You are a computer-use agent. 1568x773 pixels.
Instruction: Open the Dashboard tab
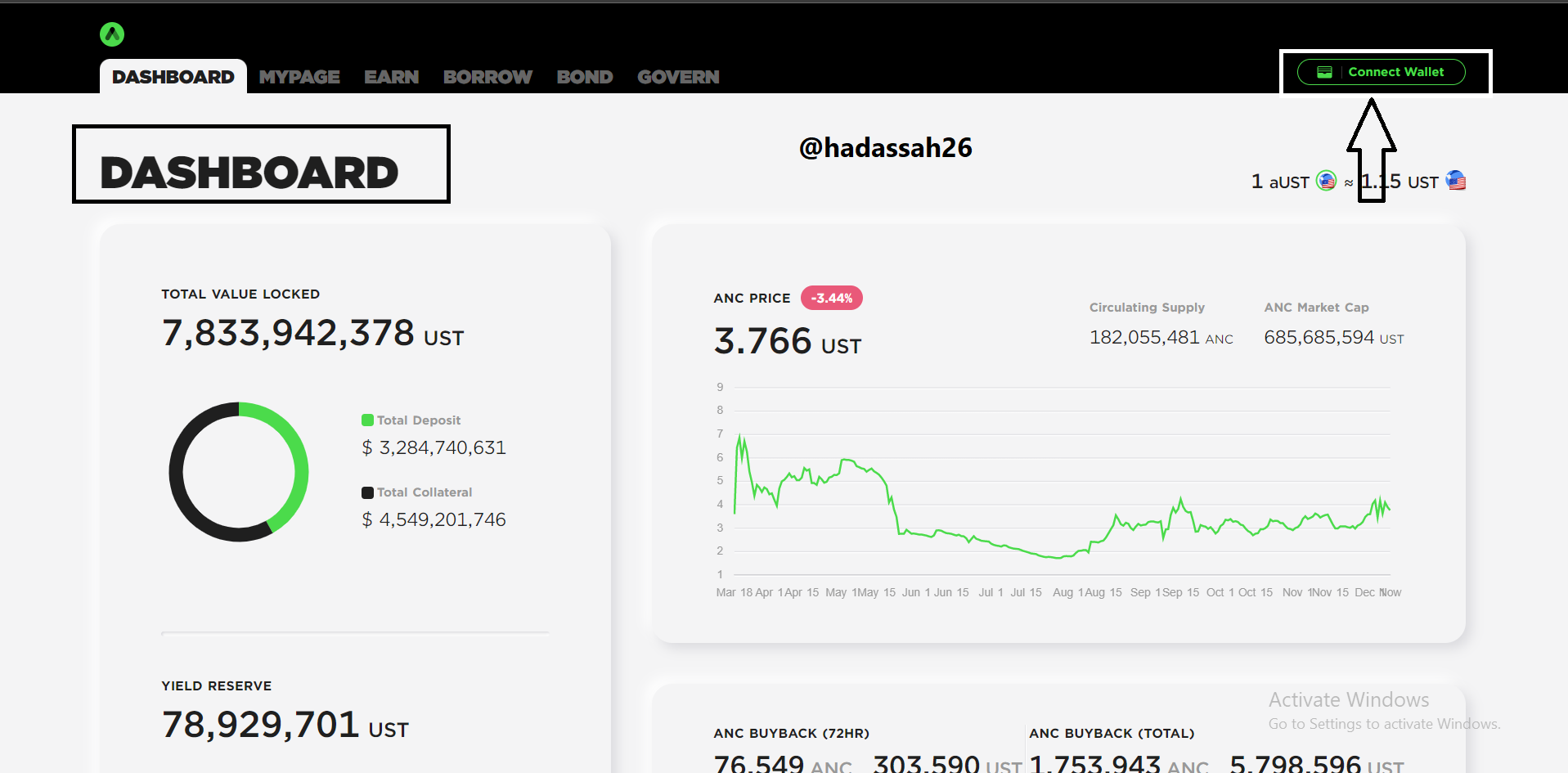[173, 77]
